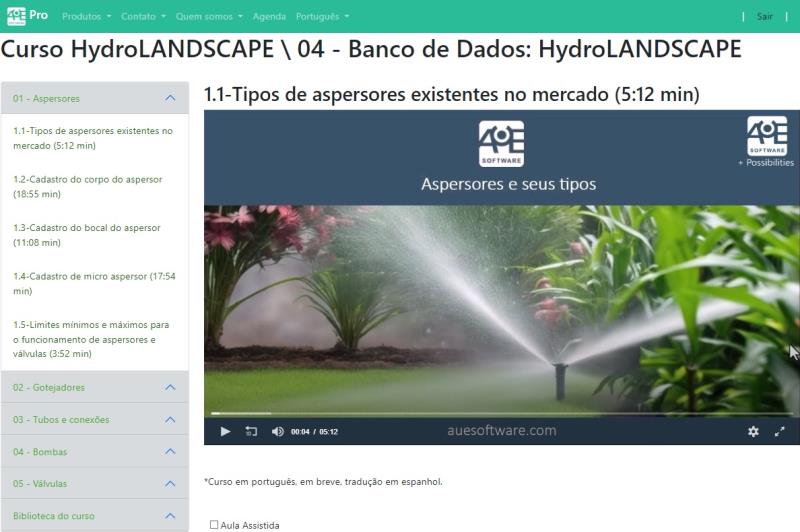Click the centered AuE Software logo above video title
The width and height of the screenshot is (800, 532).
point(501,144)
